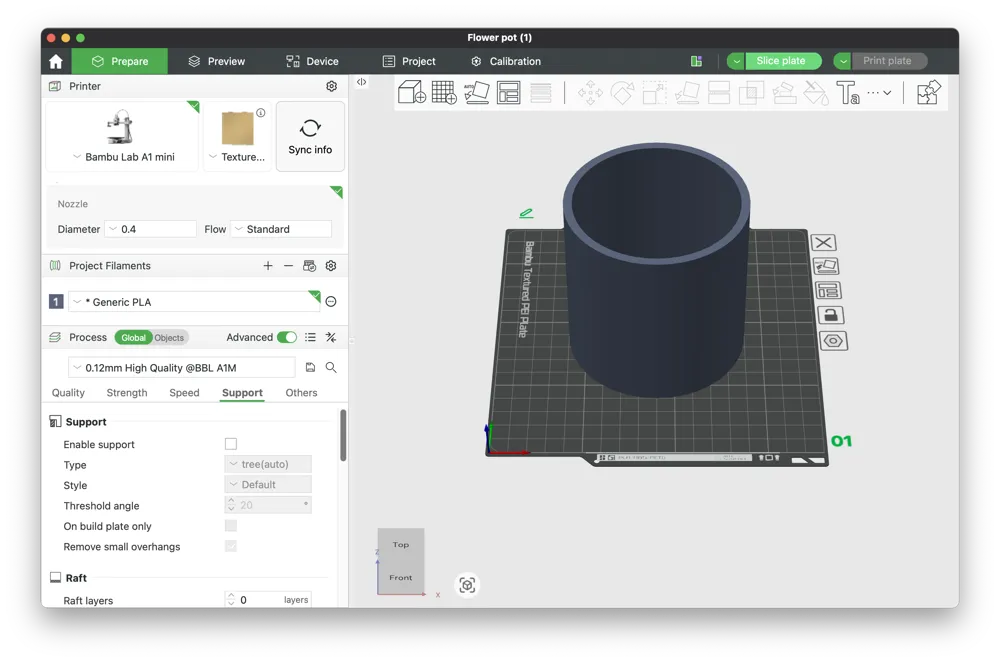Select the Rotate tool
Screen dimensions: 1000x662
pos(622,93)
